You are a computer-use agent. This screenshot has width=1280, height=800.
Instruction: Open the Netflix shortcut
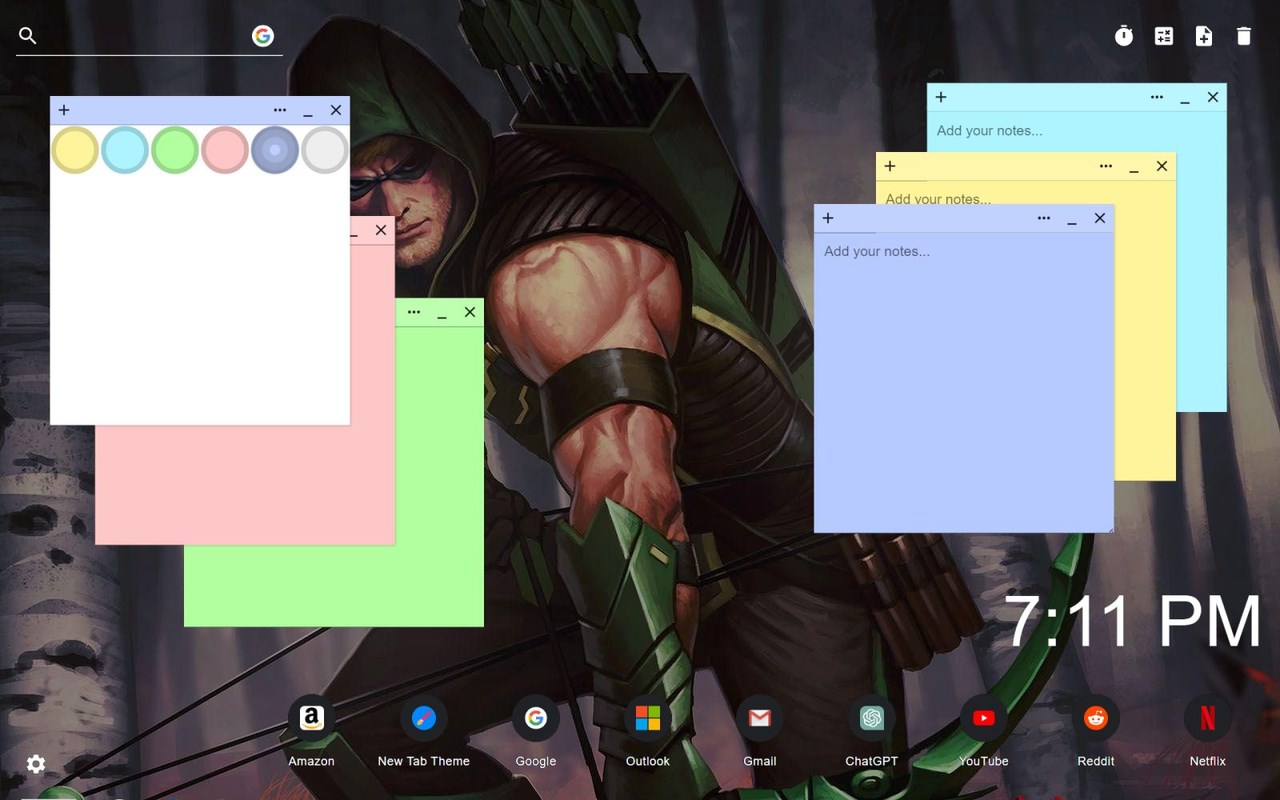pyautogui.click(x=1208, y=718)
